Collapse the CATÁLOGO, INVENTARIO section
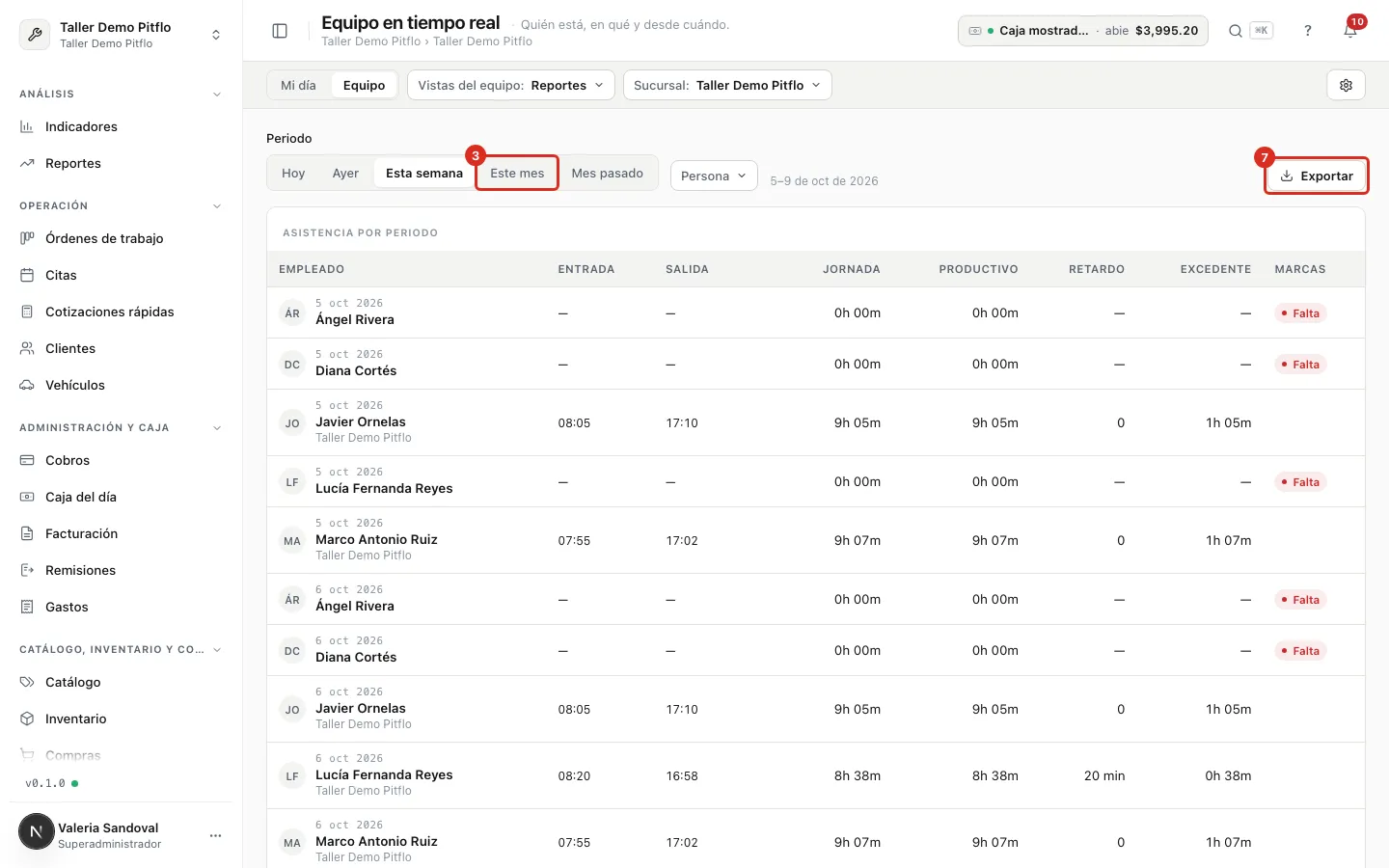Image resolution: width=1389 pixels, height=868 pixels. tap(216, 650)
